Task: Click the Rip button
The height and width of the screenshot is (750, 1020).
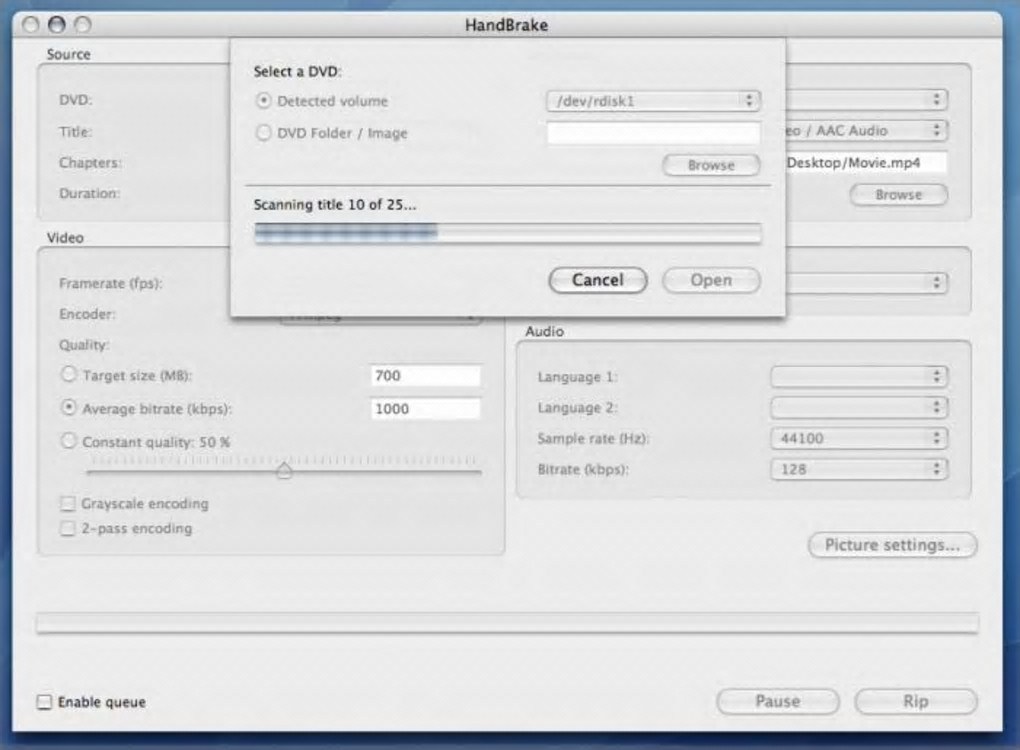Action: point(916,701)
